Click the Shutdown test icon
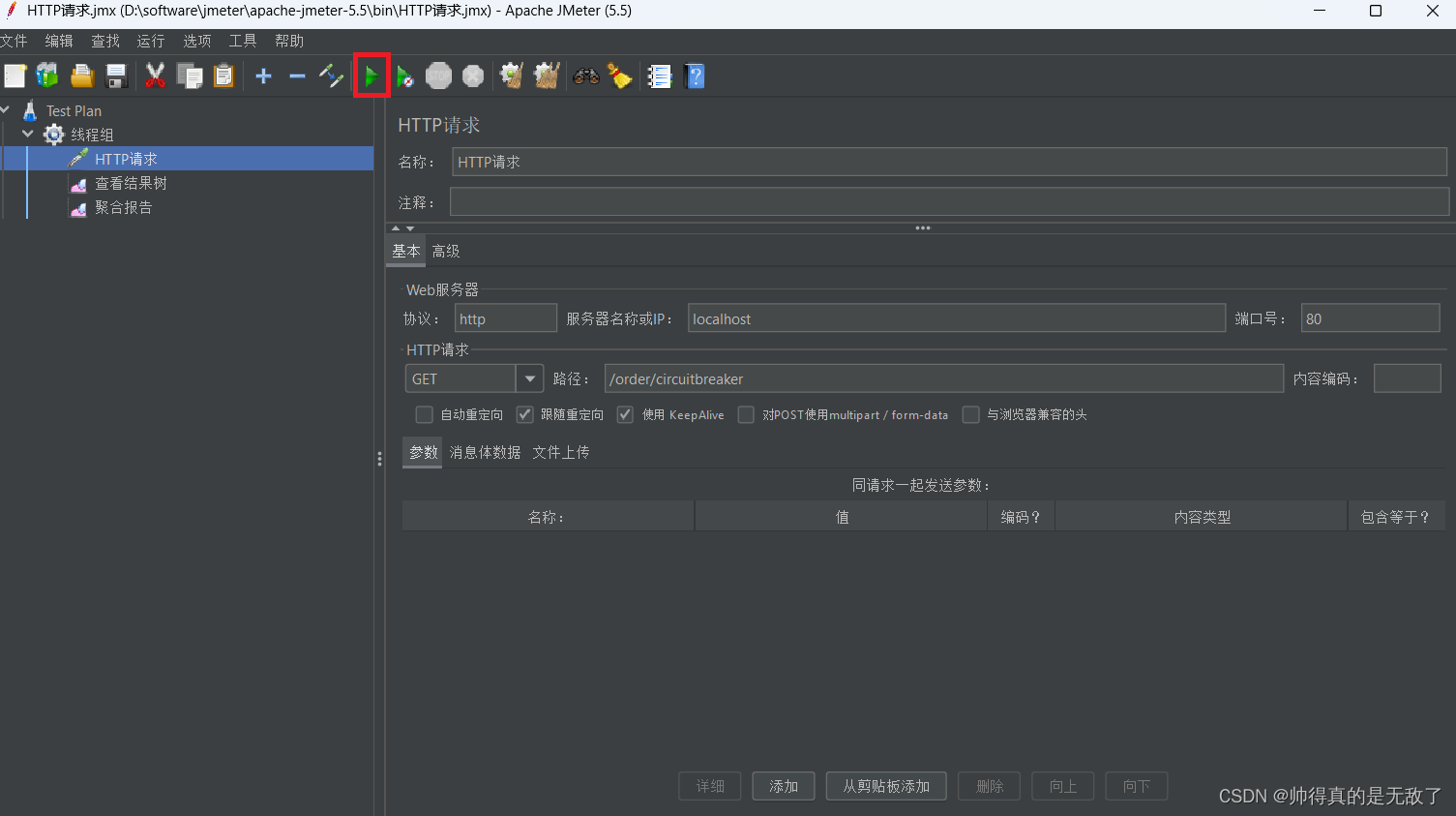Viewport: 1456px width, 816px height. point(473,76)
